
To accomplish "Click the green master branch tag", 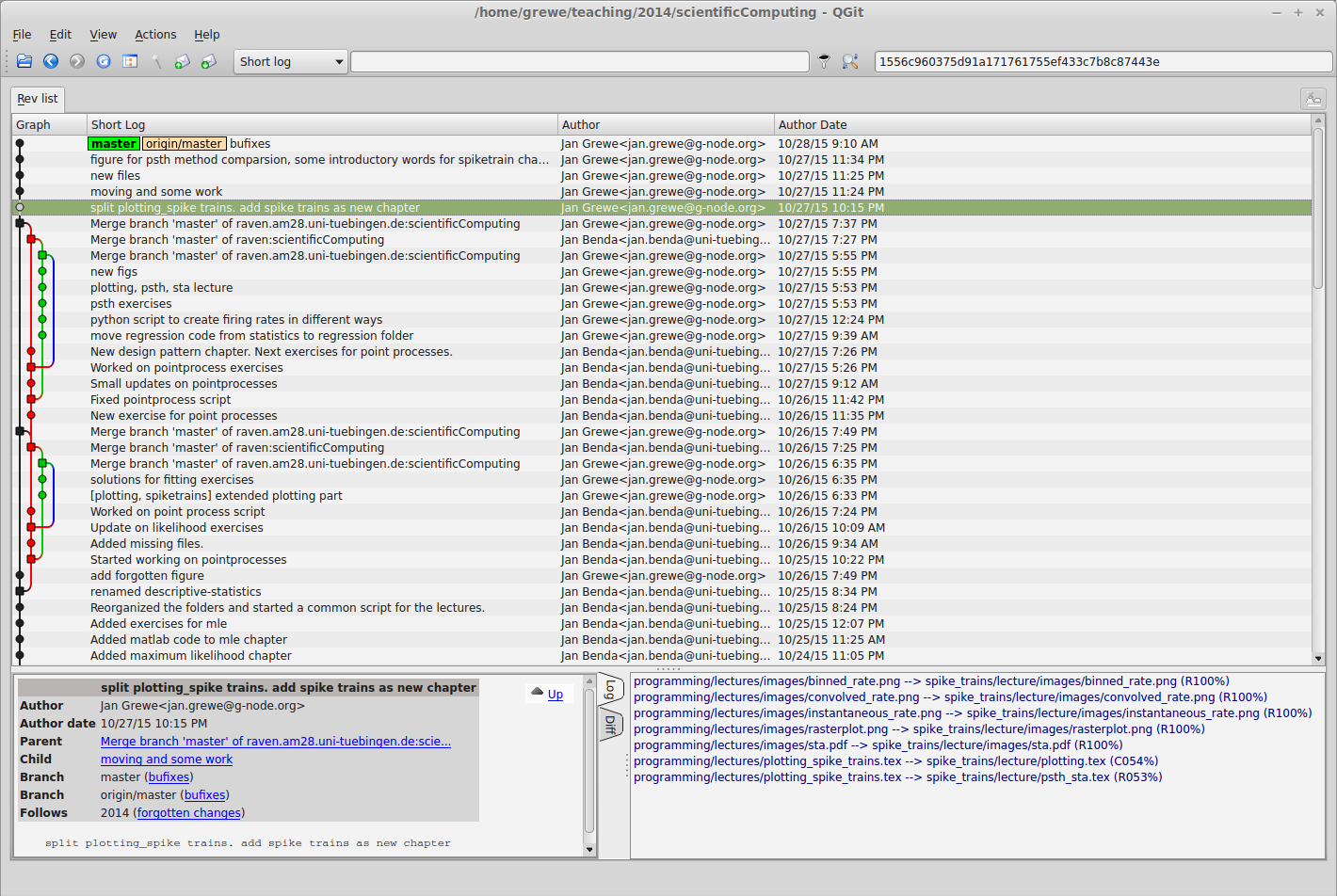I will (x=113, y=144).
